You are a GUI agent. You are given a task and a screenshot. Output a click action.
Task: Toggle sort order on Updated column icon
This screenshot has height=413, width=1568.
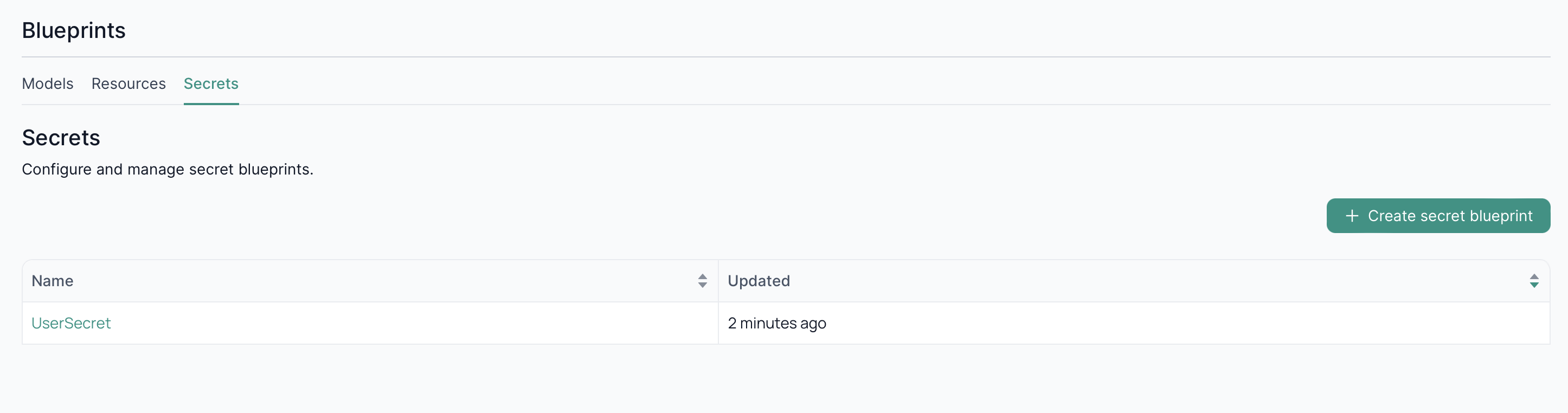point(1534,280)
